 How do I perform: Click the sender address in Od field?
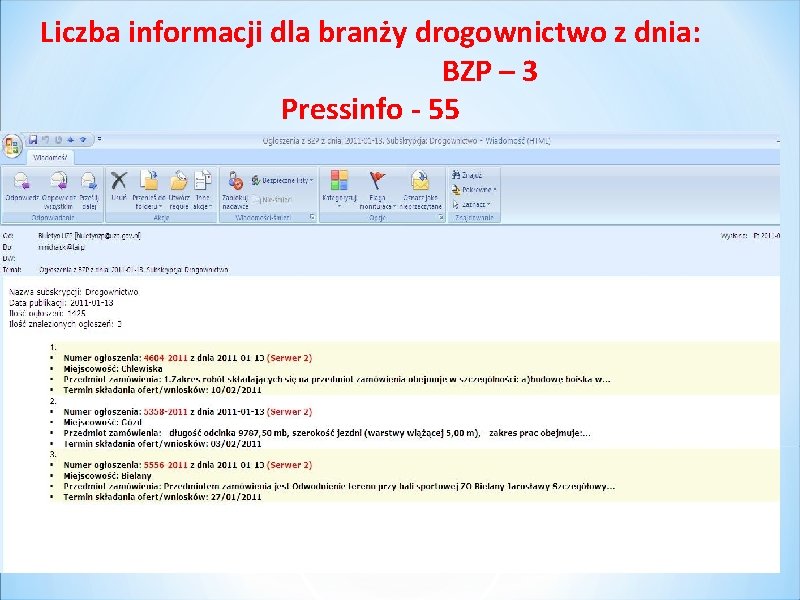(x=89, y=235)
